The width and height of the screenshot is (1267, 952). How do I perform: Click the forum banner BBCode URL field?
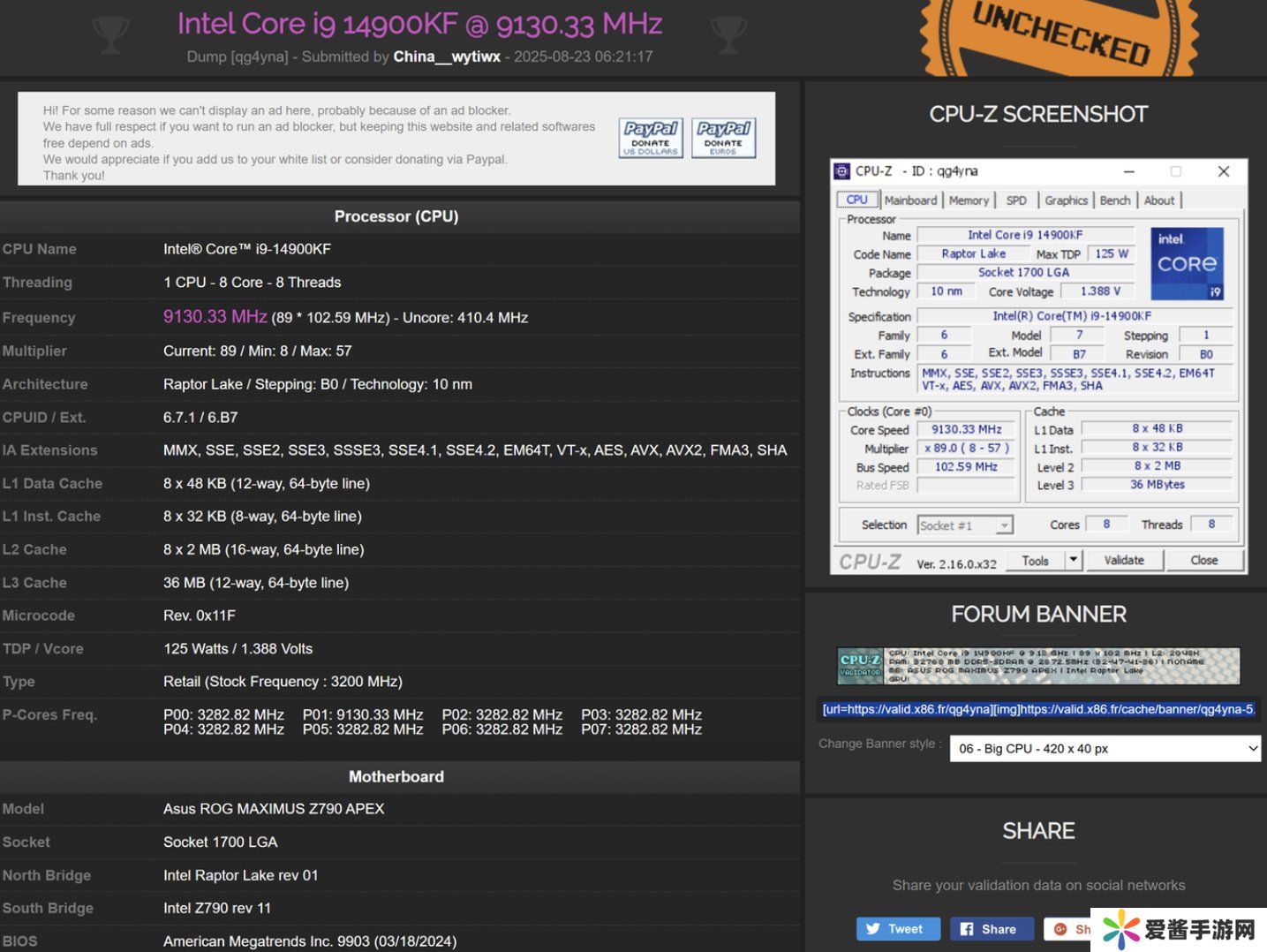(x=1037, y=709)
